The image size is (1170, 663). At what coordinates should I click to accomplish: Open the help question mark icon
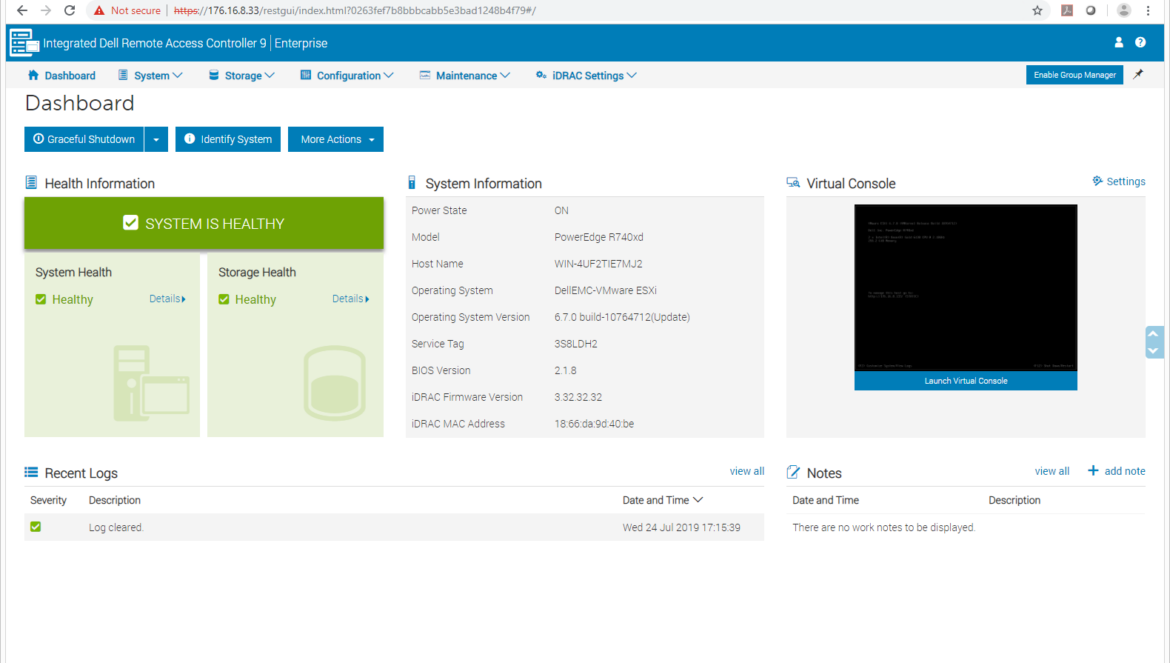point(1140,43)
